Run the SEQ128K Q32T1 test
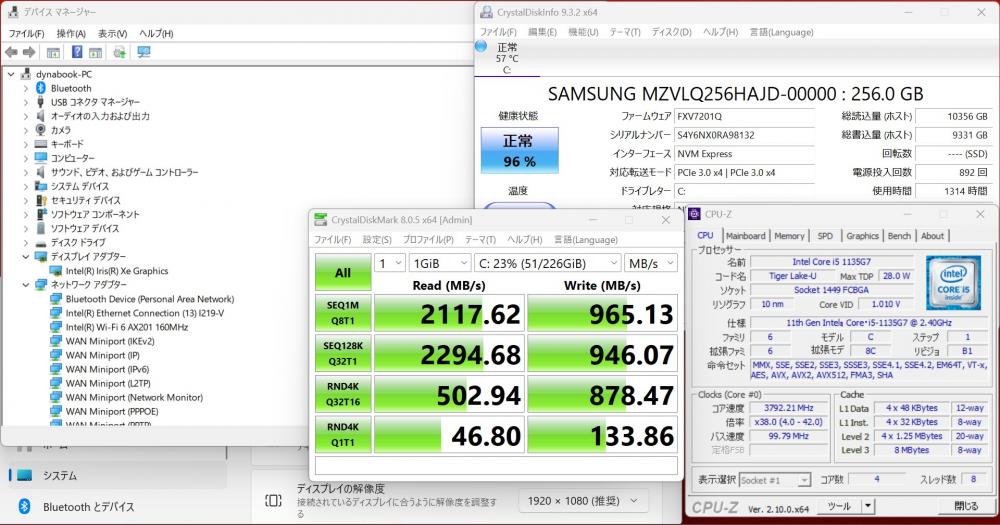Viewport: 1000px width, 525px height. [343, 353]
